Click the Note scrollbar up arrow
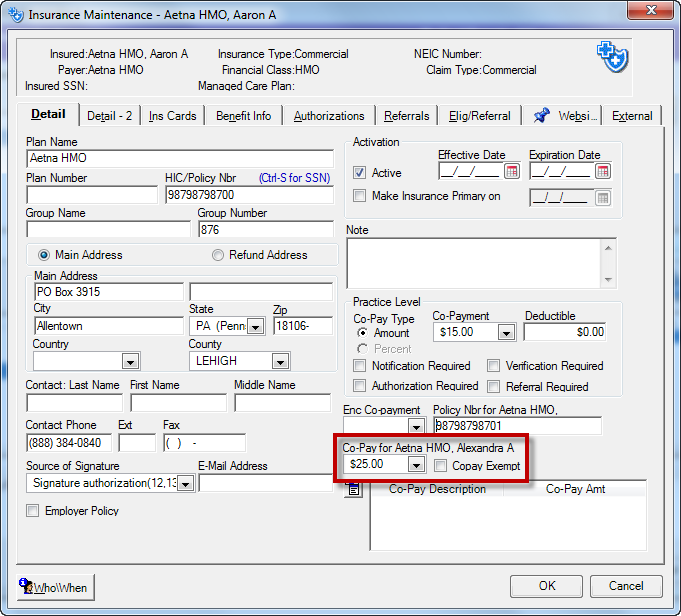This screenshot has width=681, height=616. coord(608,248)
